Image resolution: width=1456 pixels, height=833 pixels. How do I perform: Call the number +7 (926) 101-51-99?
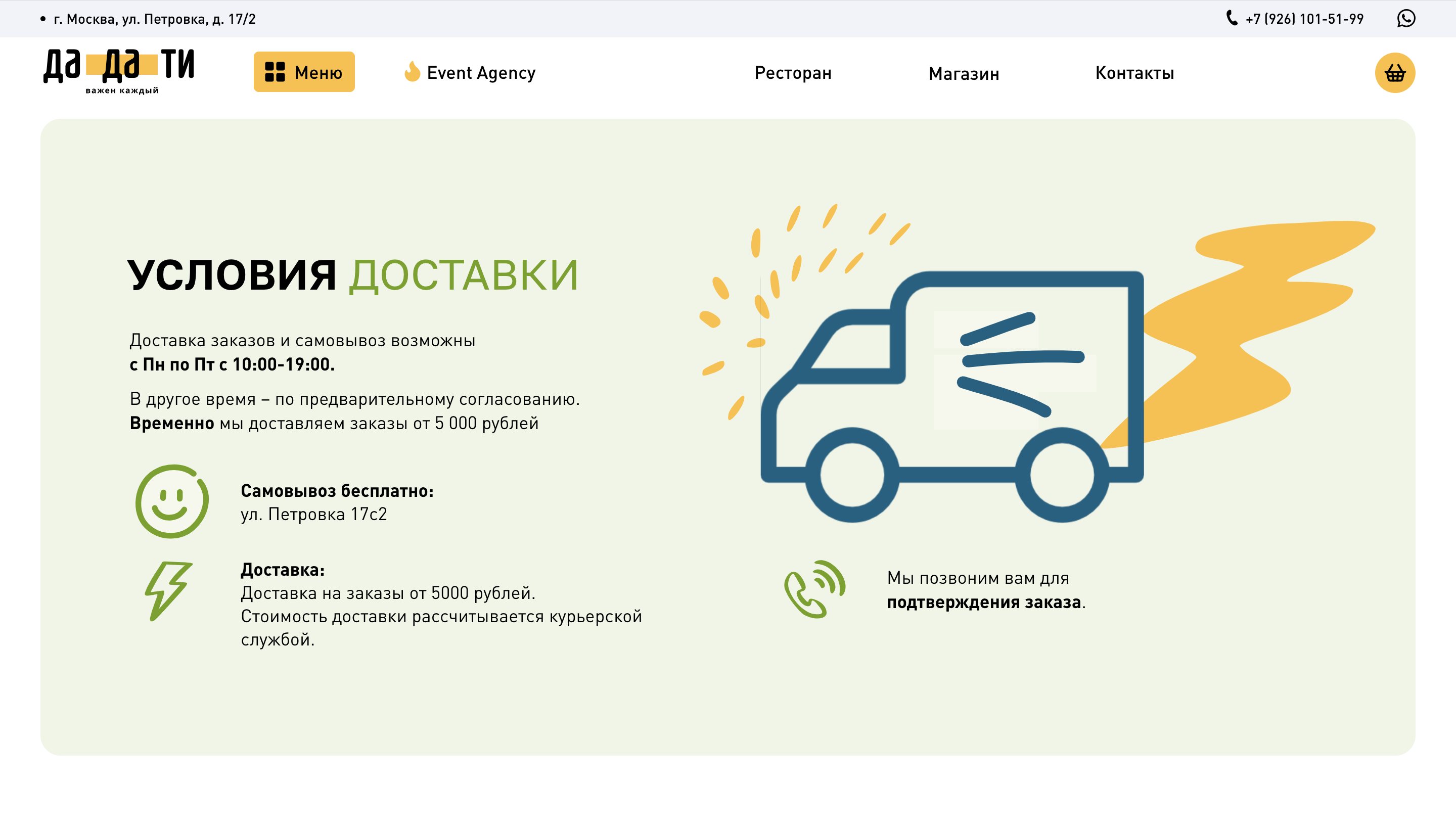1304,19
